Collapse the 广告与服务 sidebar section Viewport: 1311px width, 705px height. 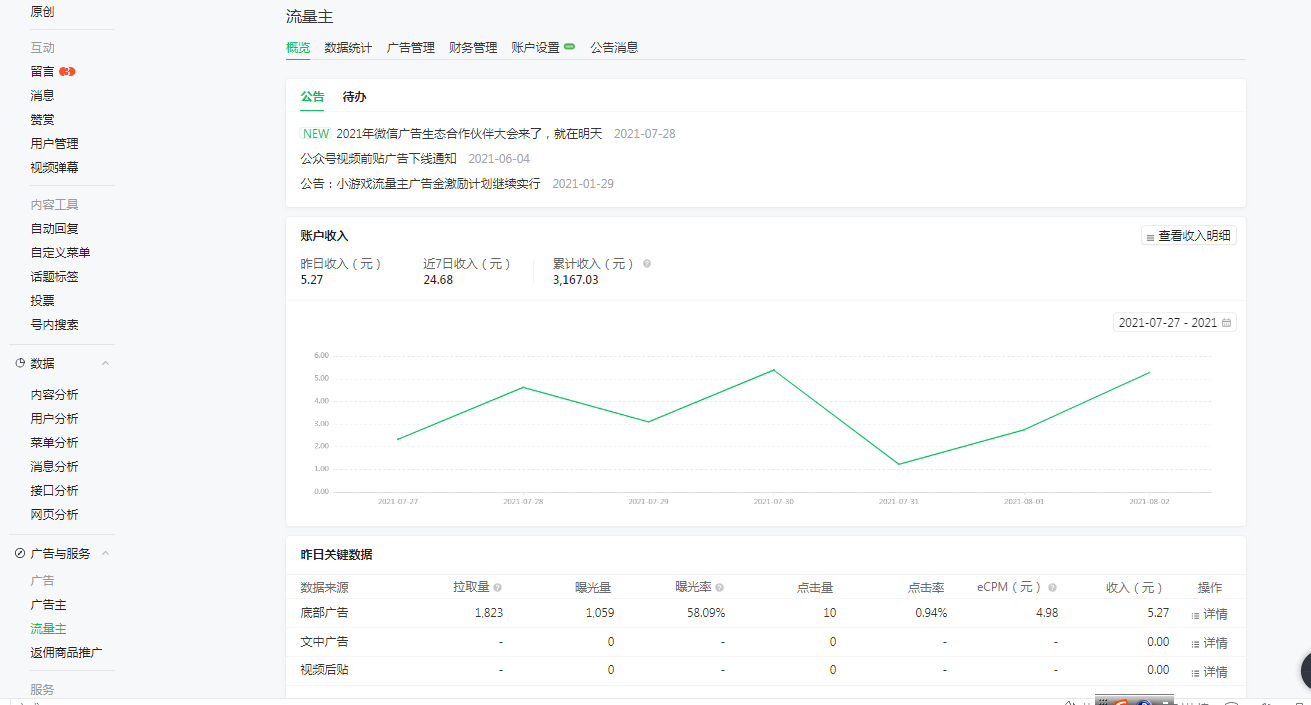pos(105,553)
